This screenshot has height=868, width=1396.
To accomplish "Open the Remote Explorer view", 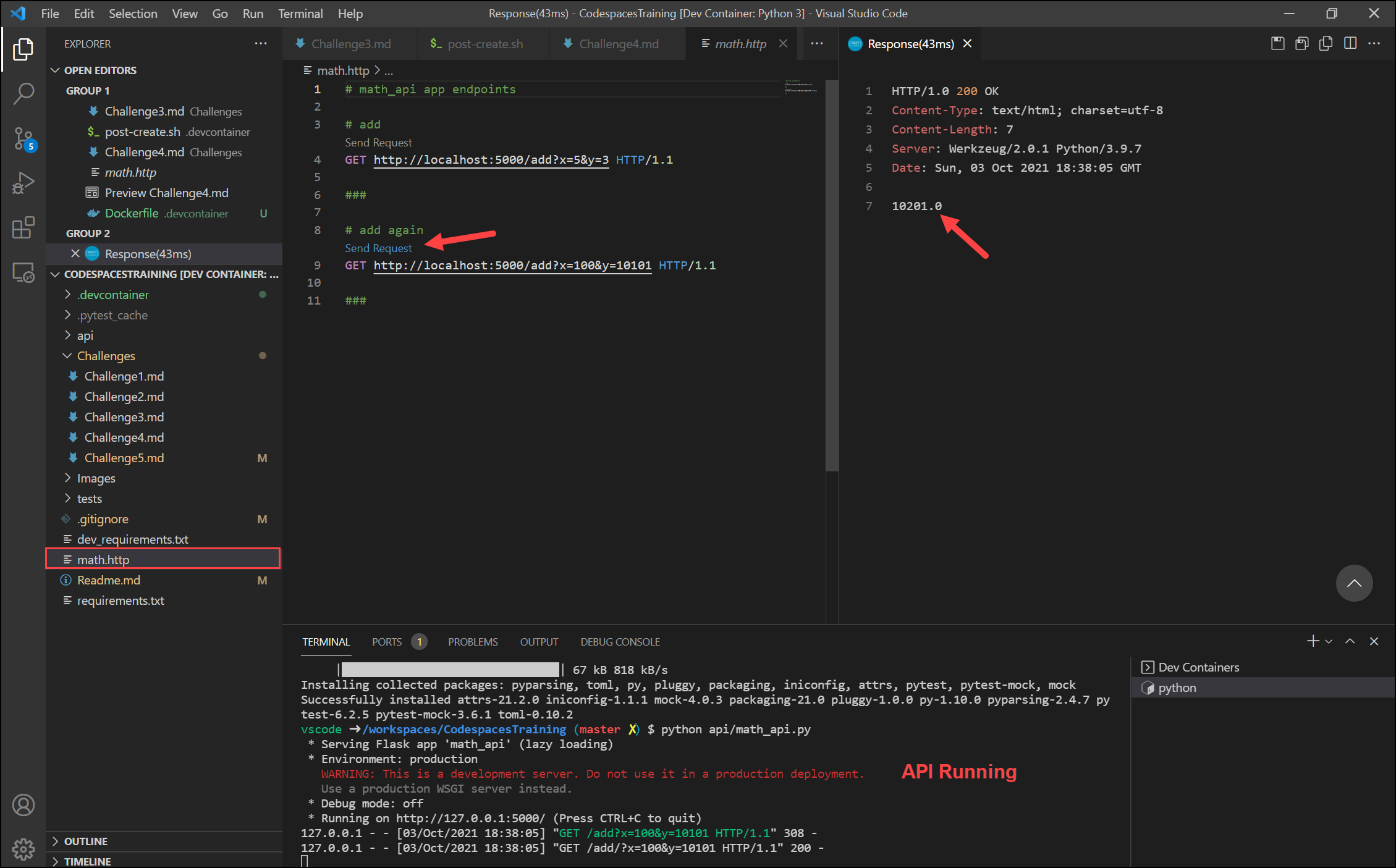I will pyautogui.click(x=23, y=272).
